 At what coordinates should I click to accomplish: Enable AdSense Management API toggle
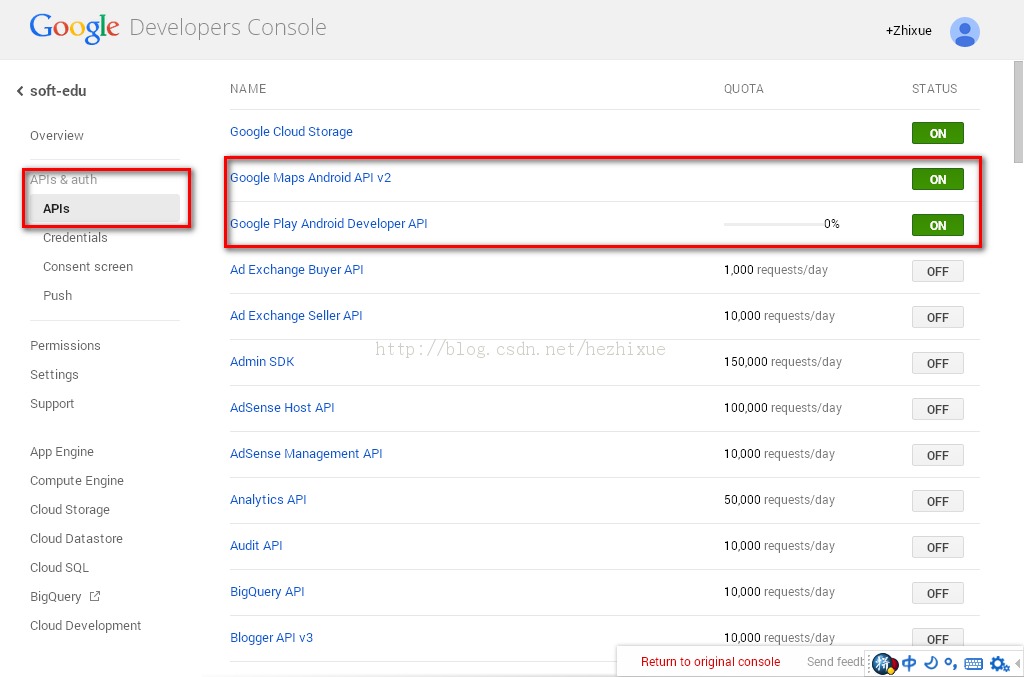coord(937,456)
